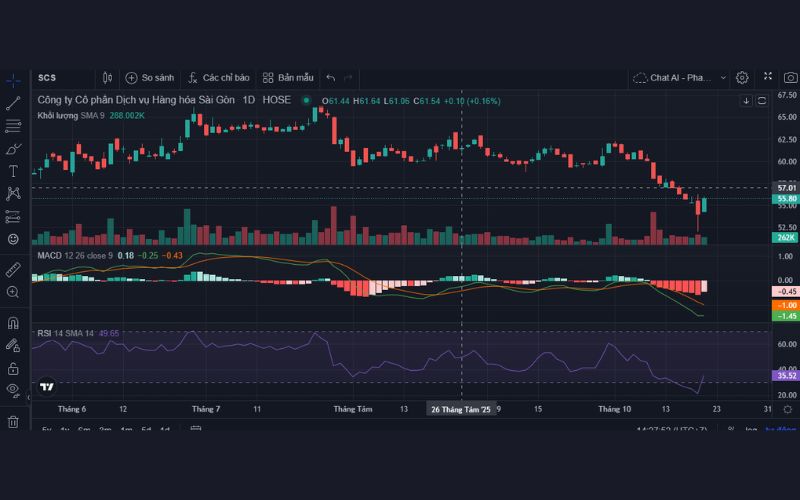Take a chart snapshot with camera icon
The image size is (800, 500).
click(x=790, y=77)
